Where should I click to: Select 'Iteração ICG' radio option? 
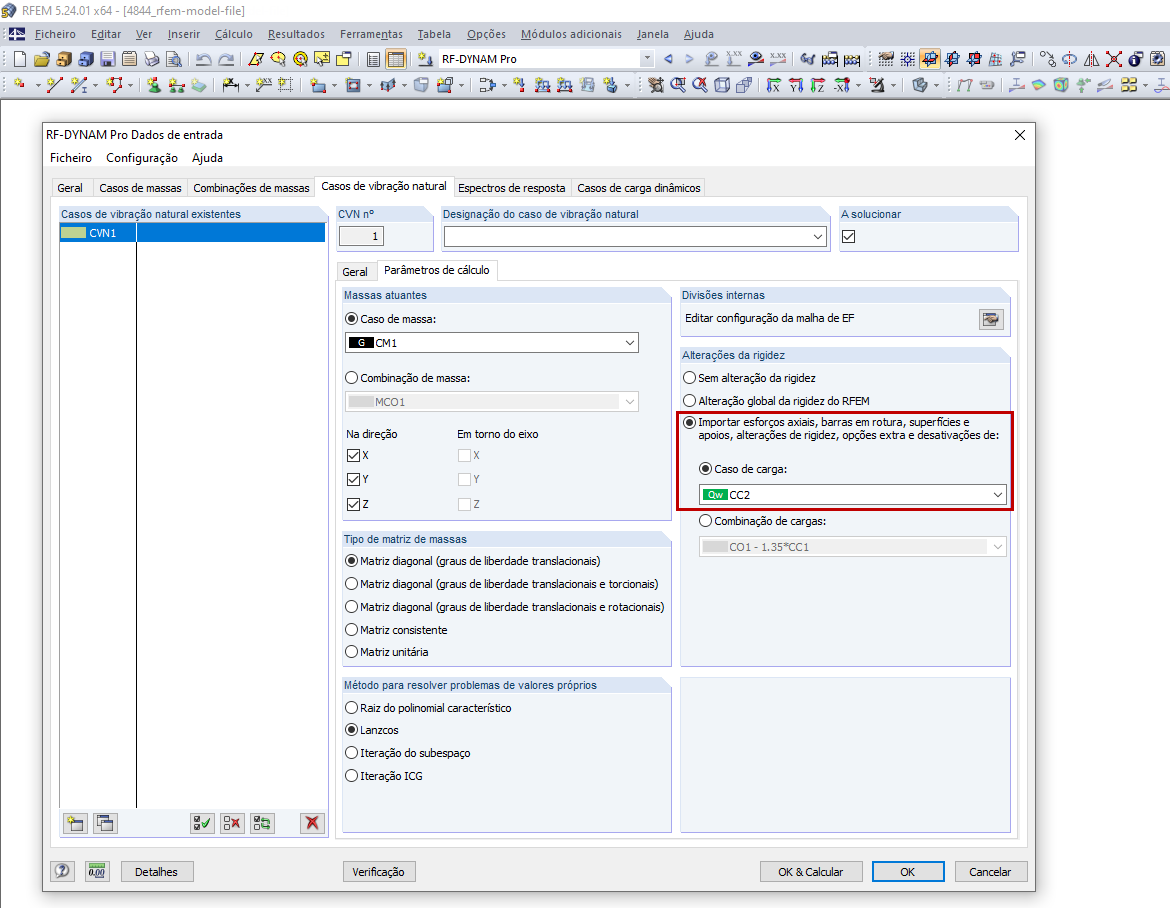[x=351, y=776]
